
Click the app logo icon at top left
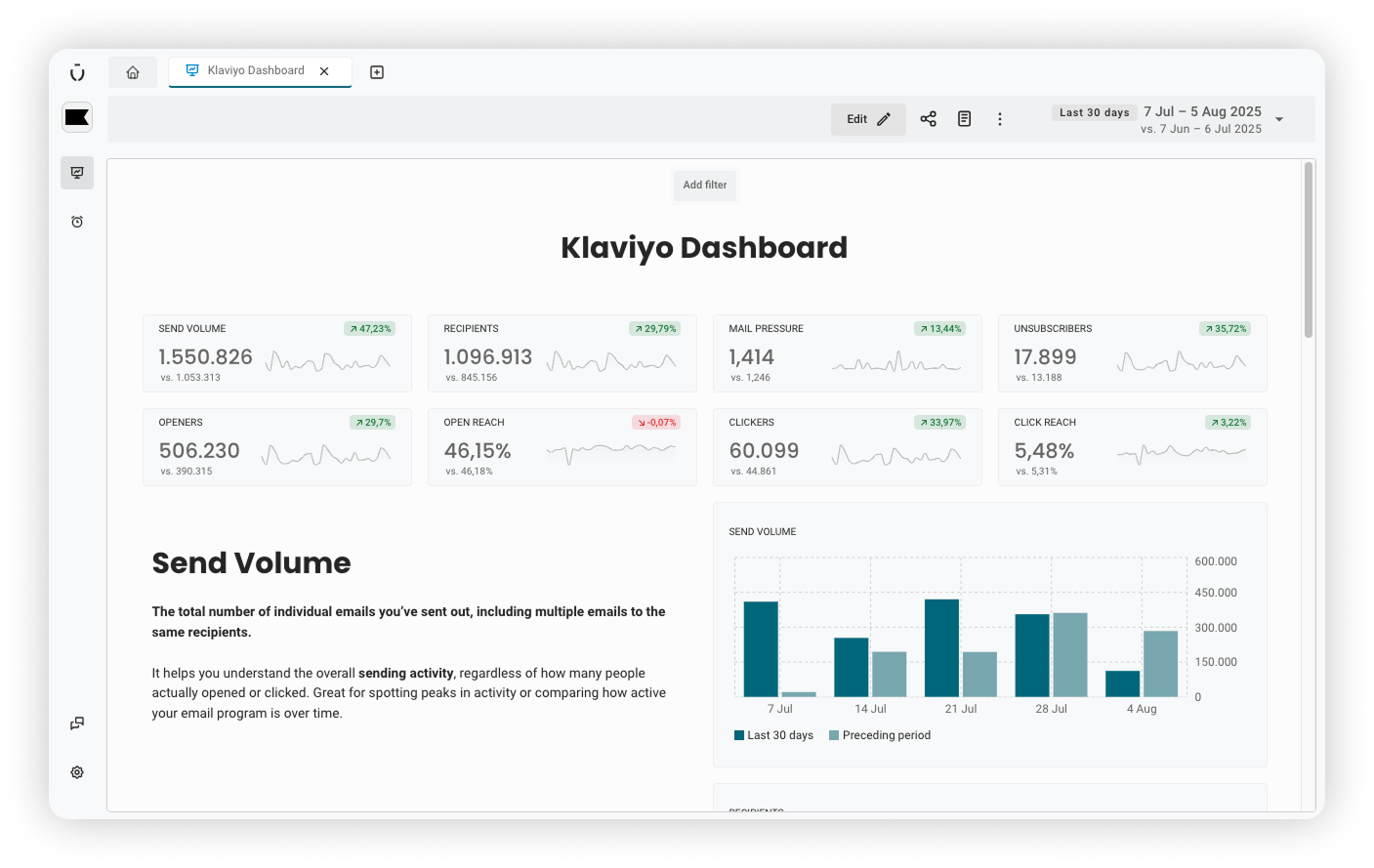(77, 72)
